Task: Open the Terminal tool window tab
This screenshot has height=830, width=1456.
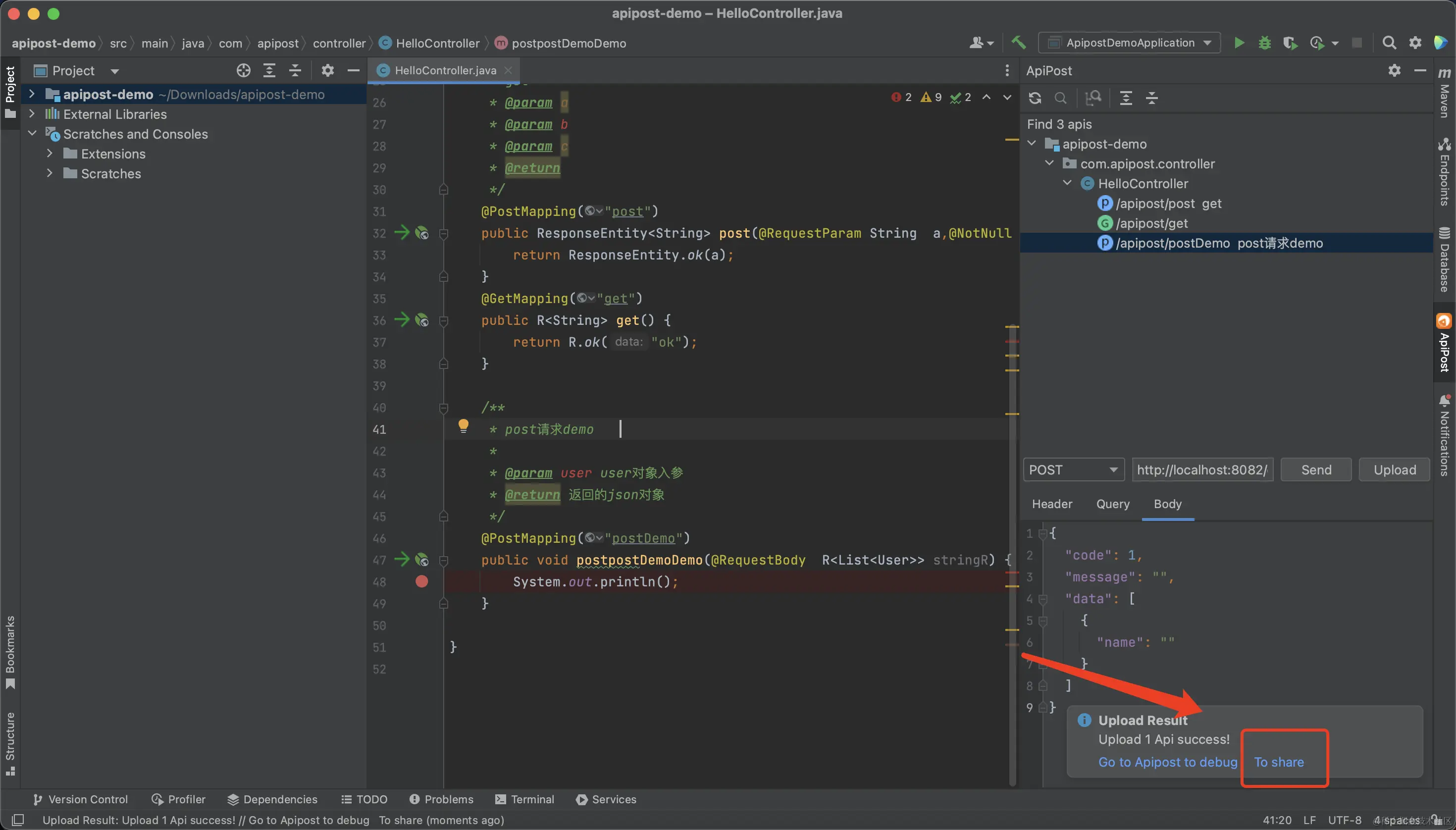Action: pos(524,799)
